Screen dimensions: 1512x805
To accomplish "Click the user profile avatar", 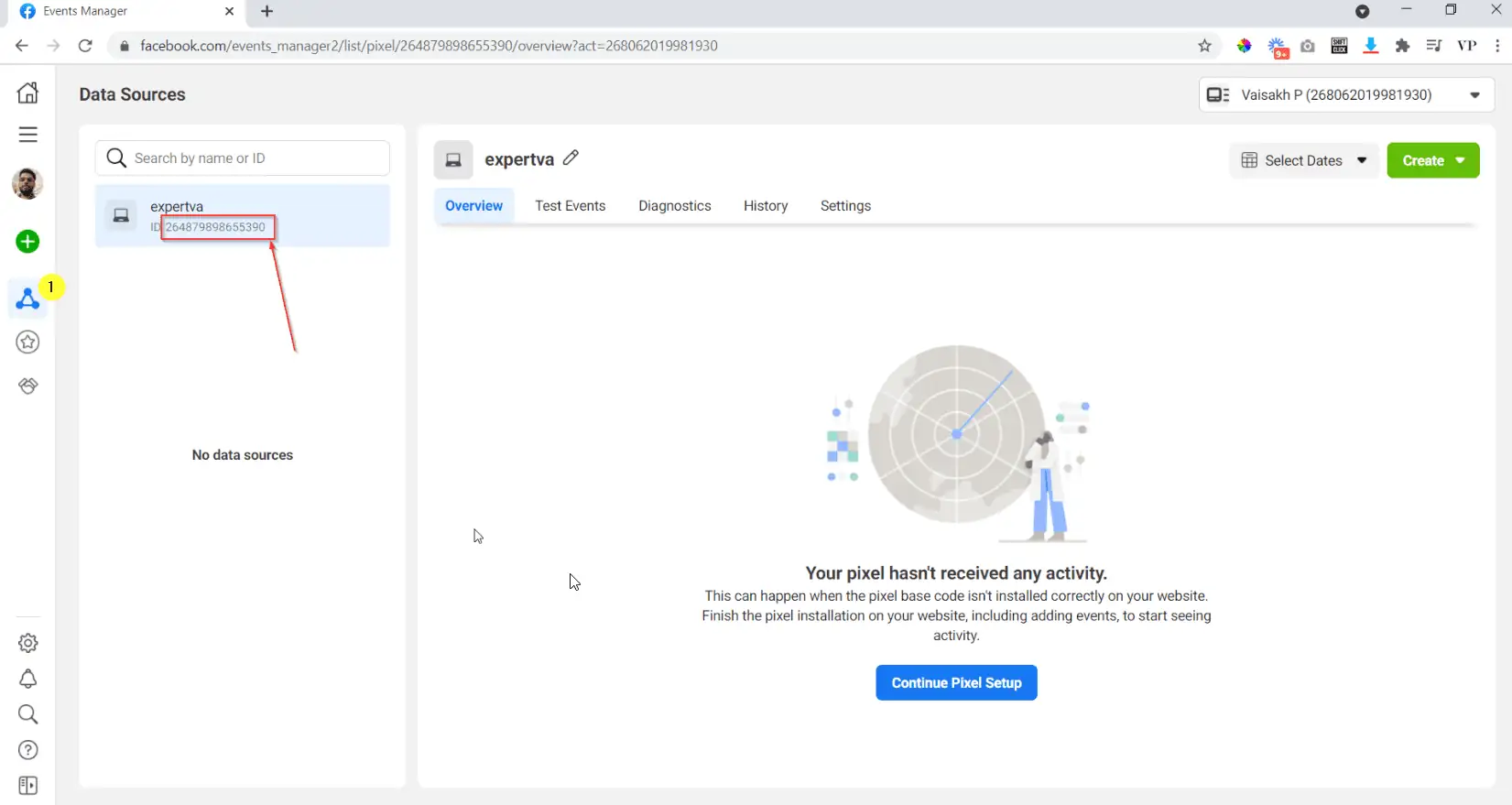I will pos(27,183).
